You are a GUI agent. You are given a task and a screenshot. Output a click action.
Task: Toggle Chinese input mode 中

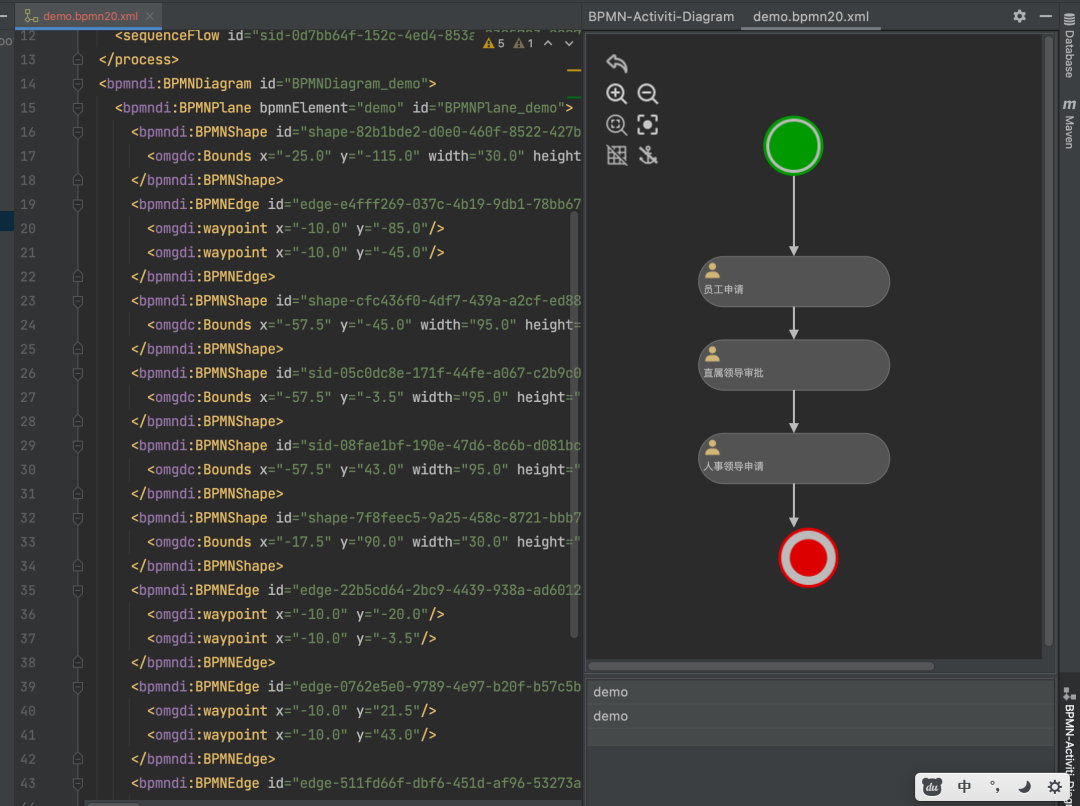(964, 787)
